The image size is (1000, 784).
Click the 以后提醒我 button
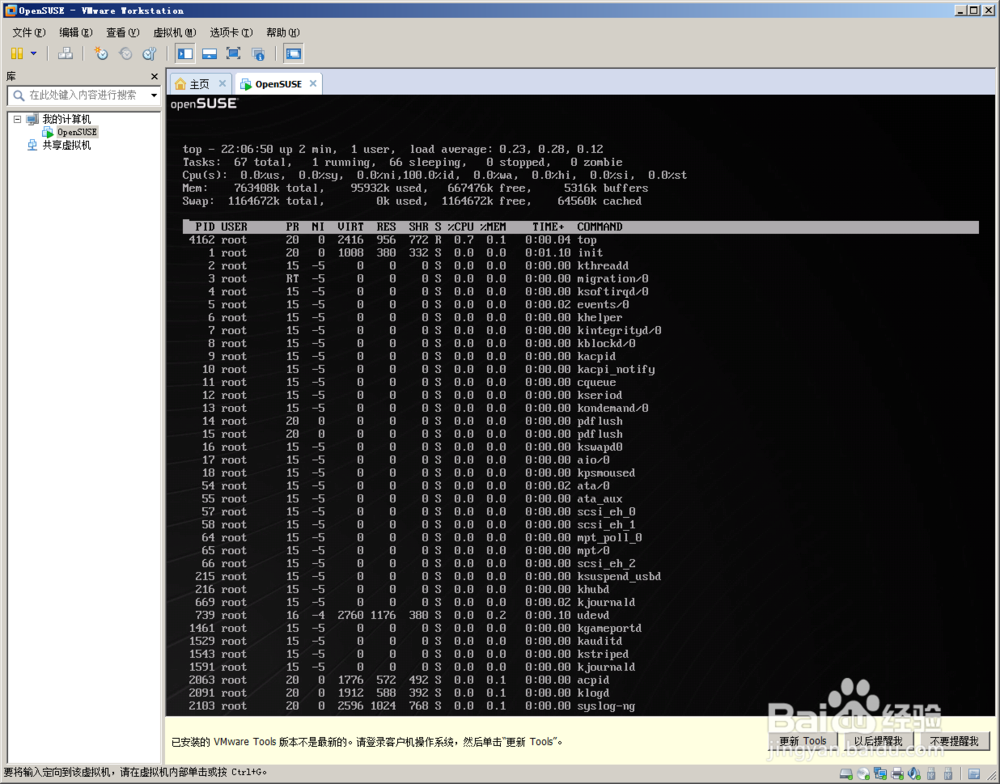pos(878,741)
